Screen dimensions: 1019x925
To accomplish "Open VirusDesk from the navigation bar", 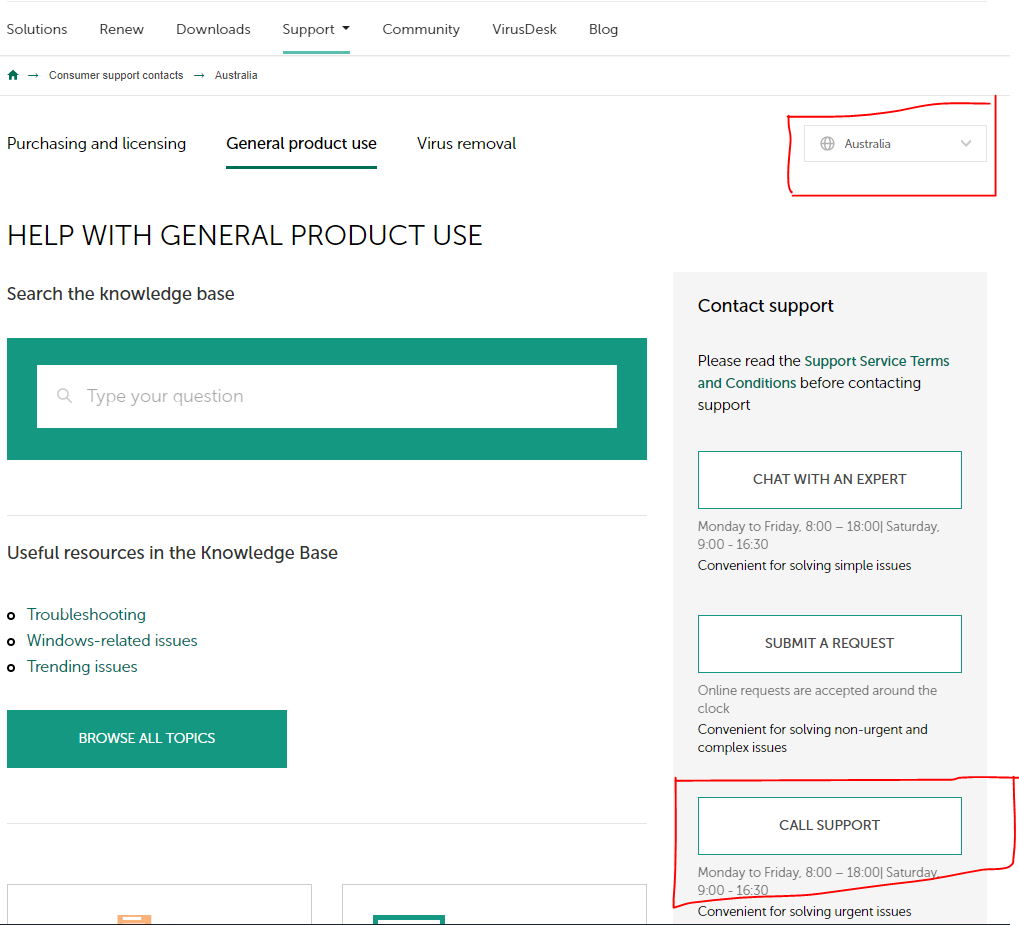I will (524, 29).
